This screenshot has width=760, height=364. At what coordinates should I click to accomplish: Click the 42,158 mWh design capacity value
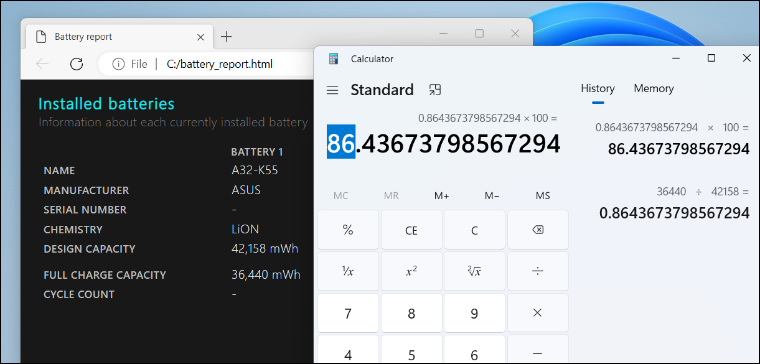pyautogui.click(x=265, y=249)
